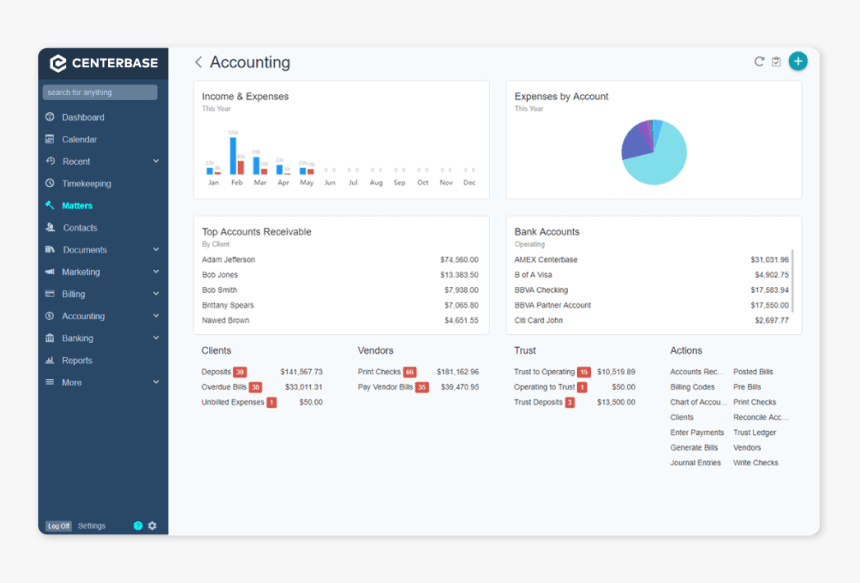Click the Banking building icon
This screenshot has width=860, height=583.
[x=50, y=338]
